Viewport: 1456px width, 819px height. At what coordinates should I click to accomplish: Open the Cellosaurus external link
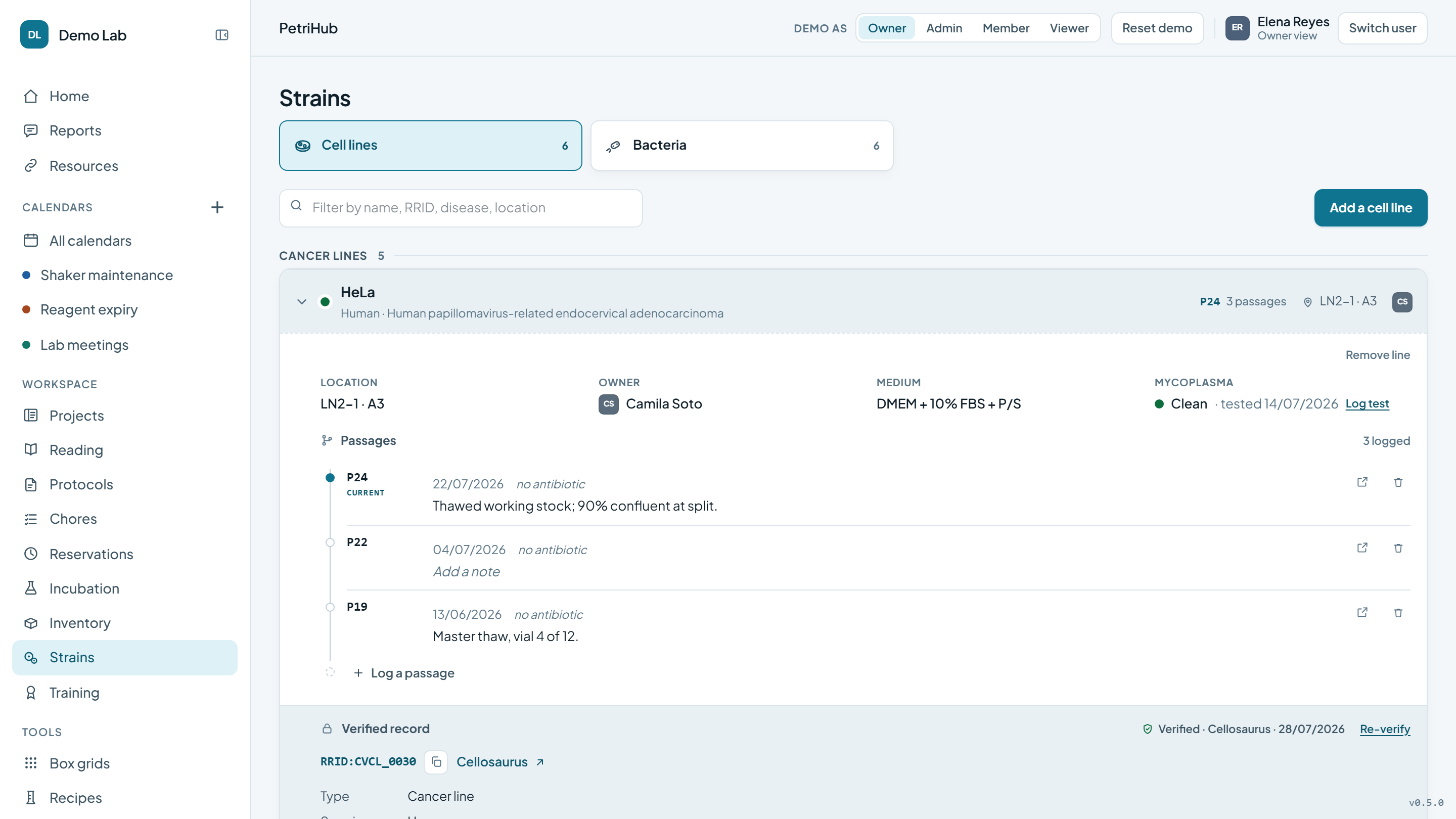(500, 762)
